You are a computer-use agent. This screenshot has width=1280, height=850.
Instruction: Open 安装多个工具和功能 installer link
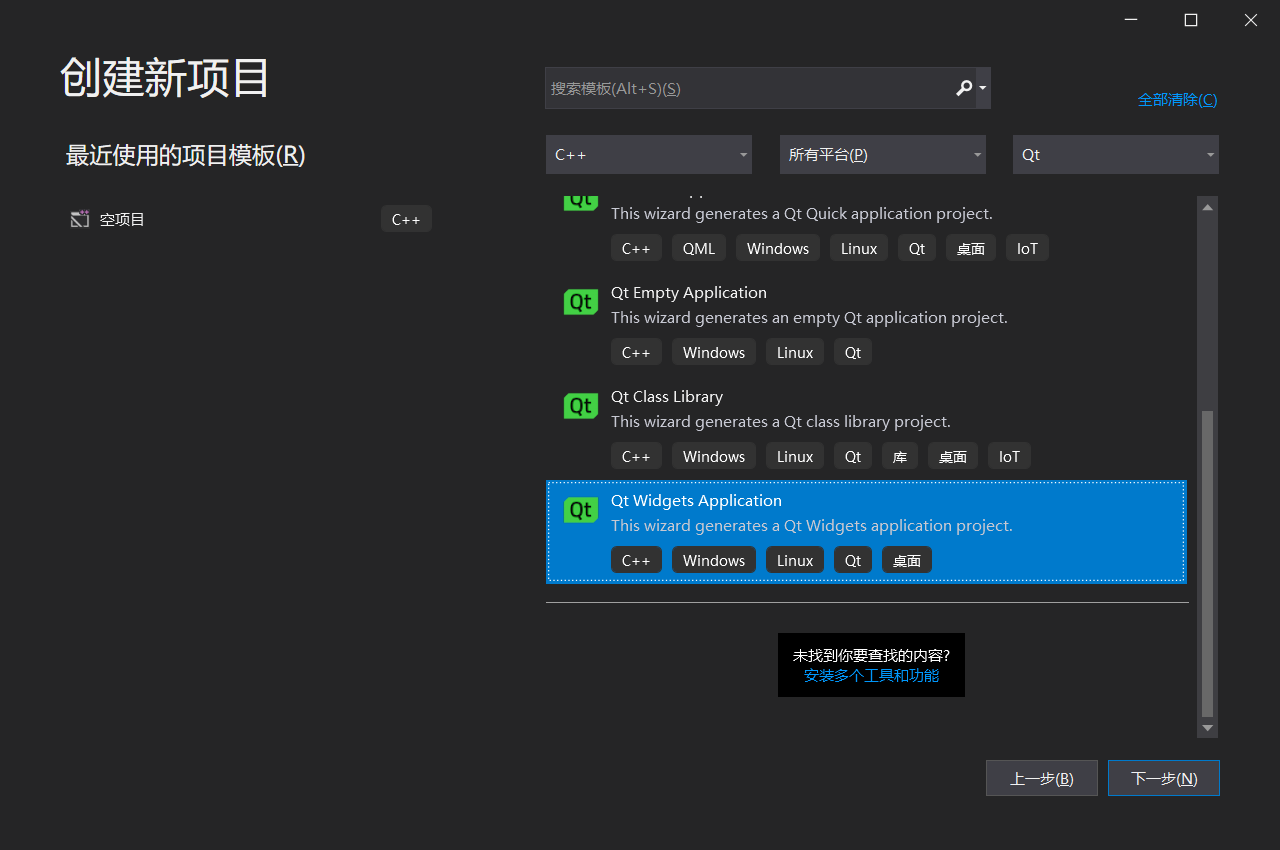tap(871, 675)
